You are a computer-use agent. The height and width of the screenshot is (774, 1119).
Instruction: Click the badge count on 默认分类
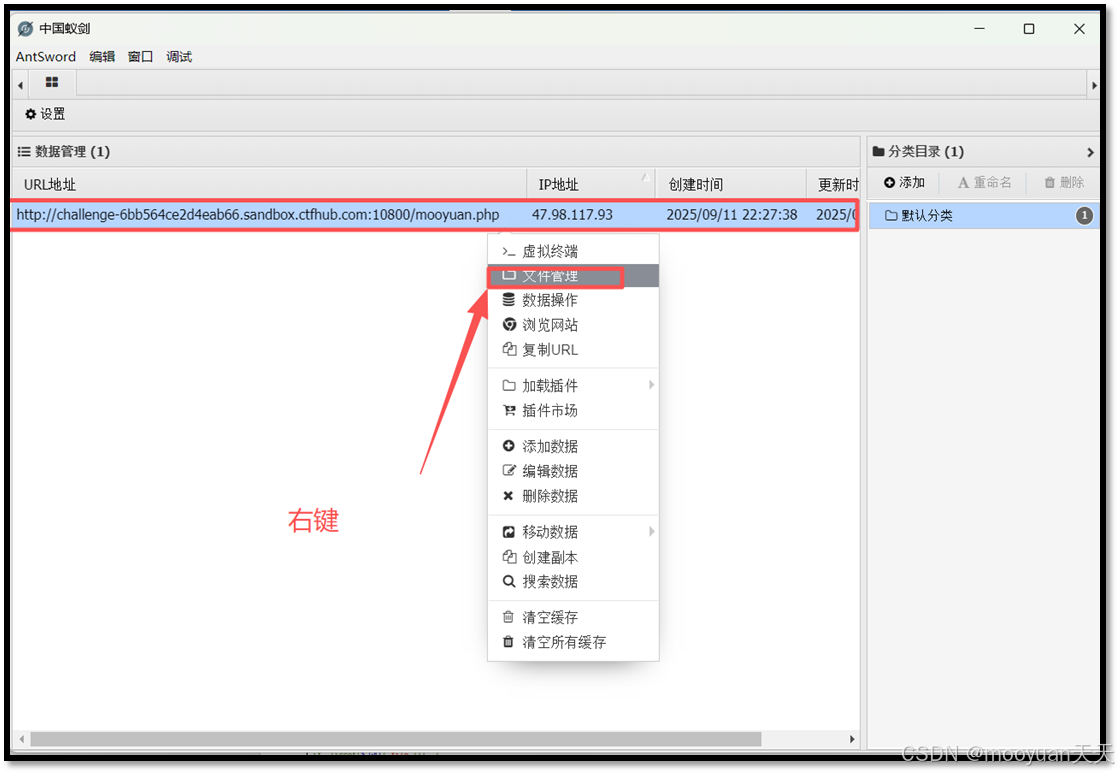tap(1084, 215)
